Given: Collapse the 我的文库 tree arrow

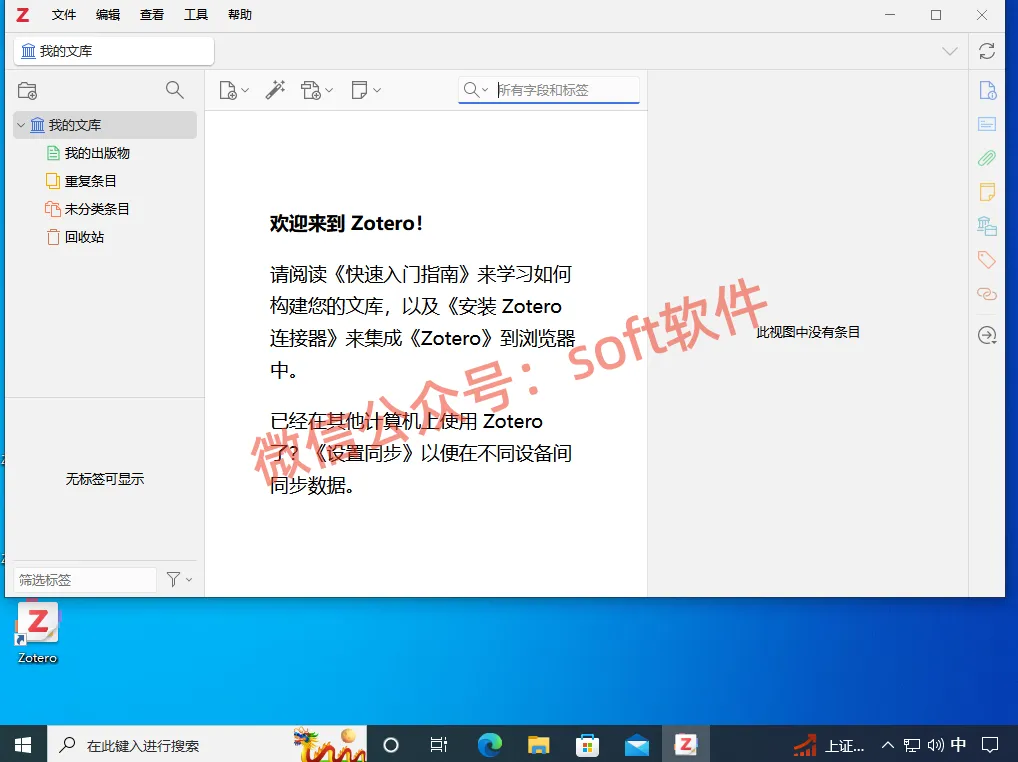Looking at the screenshot, I should tap(21, 125).
